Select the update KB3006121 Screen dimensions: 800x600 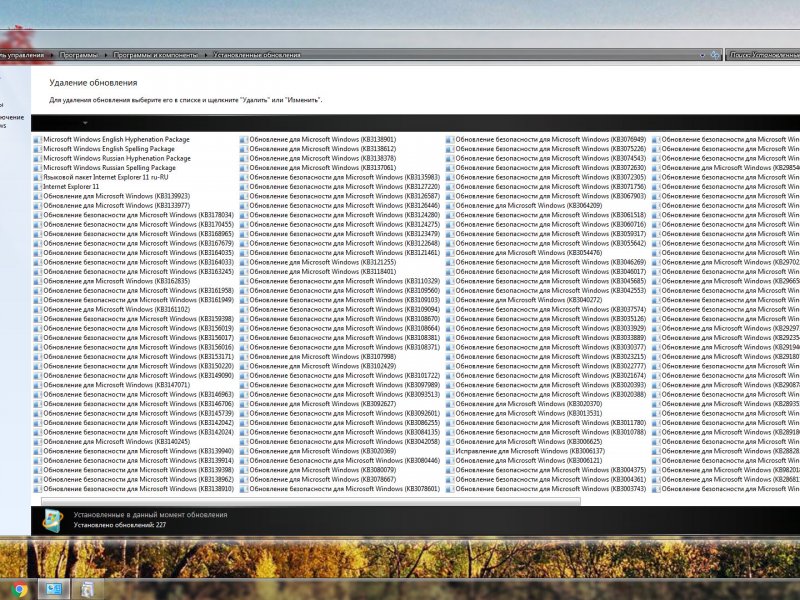pos(529,461)
